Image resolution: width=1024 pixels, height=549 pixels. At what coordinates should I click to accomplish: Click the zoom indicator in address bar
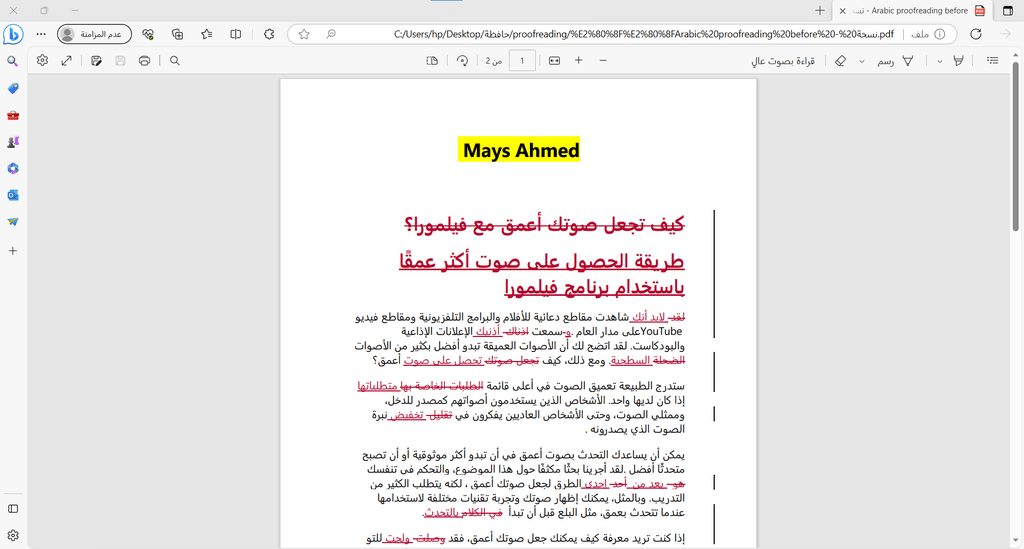[x=331, y=34]
